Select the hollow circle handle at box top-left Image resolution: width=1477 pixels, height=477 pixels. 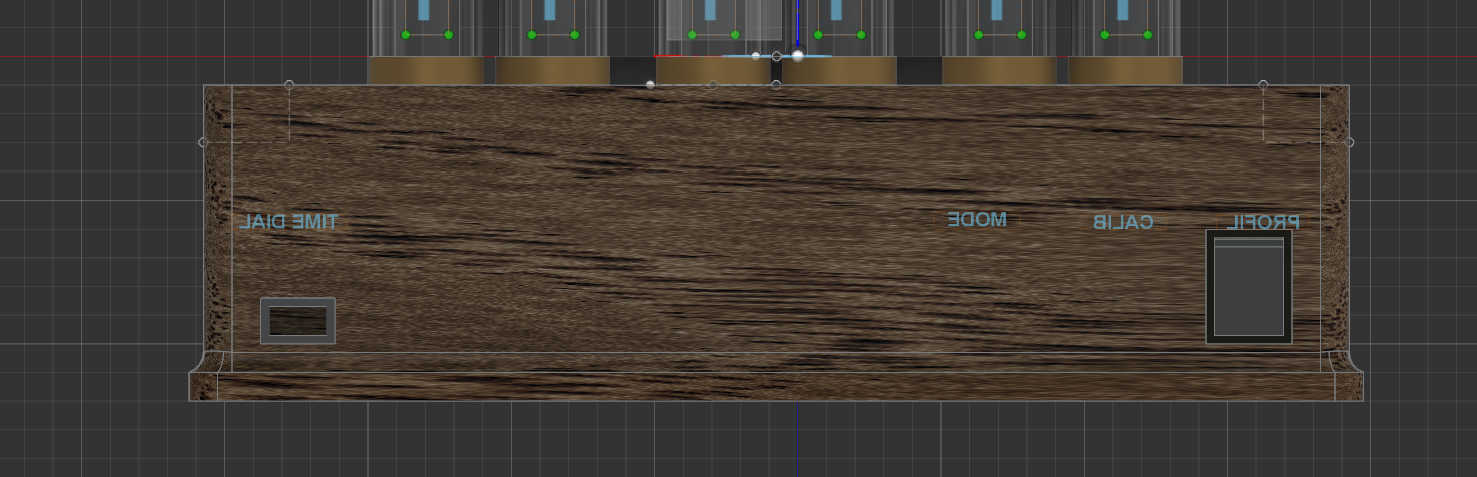[x=289, y=85]
